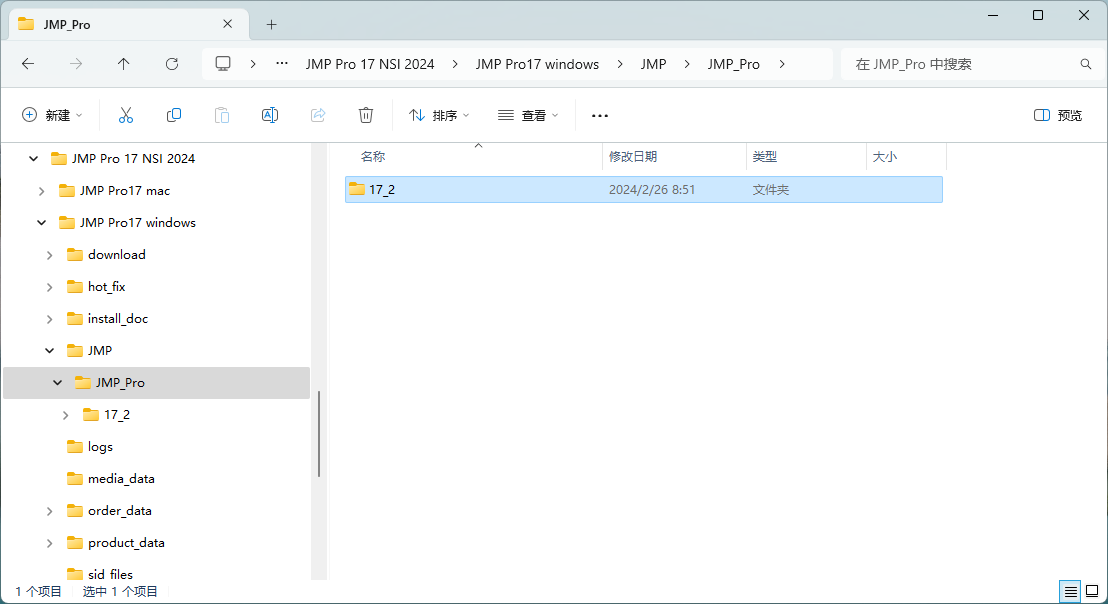Screen dimensions: 1108x604
Task: Open the See more toolbar options
Action: 600,115
